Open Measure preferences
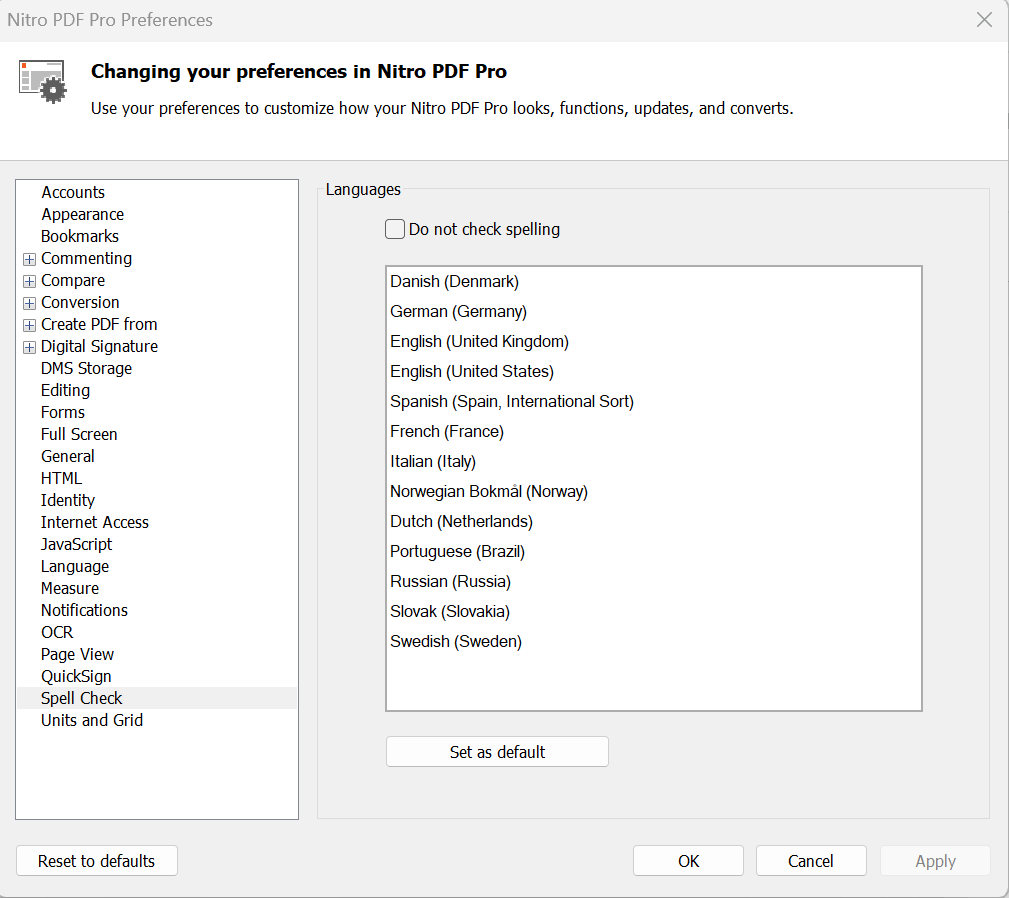Image resolution: width=1009 pixels, height=898 pixels. pyautogui.click(x=69, y=588)
